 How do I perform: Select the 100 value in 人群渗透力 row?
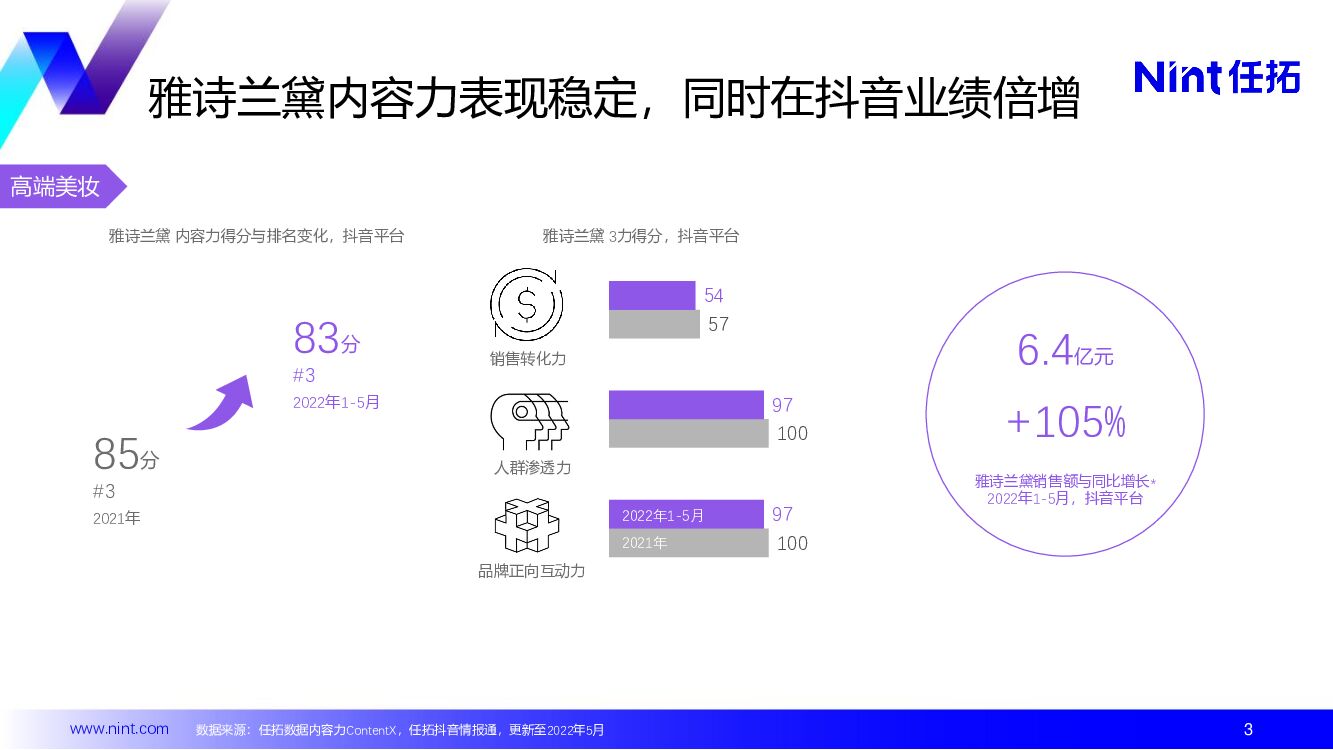(792, 433)
